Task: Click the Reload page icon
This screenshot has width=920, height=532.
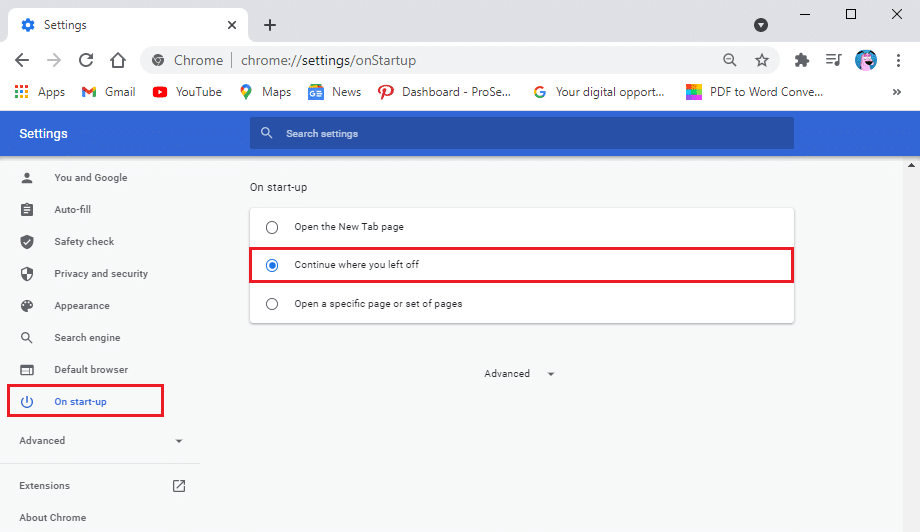Action: (86, 60)
